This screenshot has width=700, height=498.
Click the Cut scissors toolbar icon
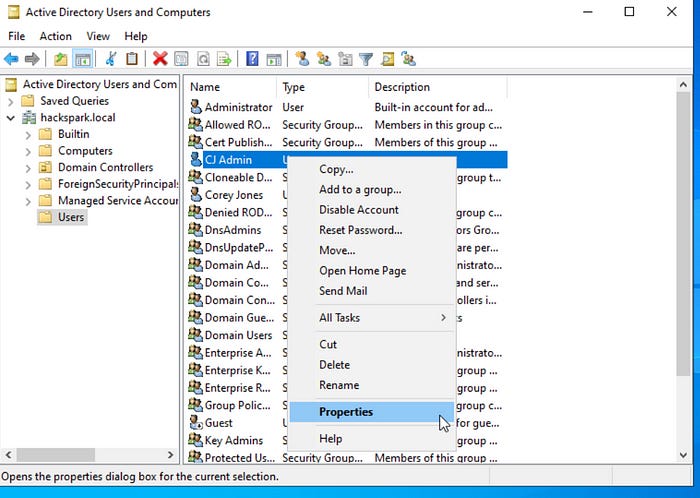point(111,59)
